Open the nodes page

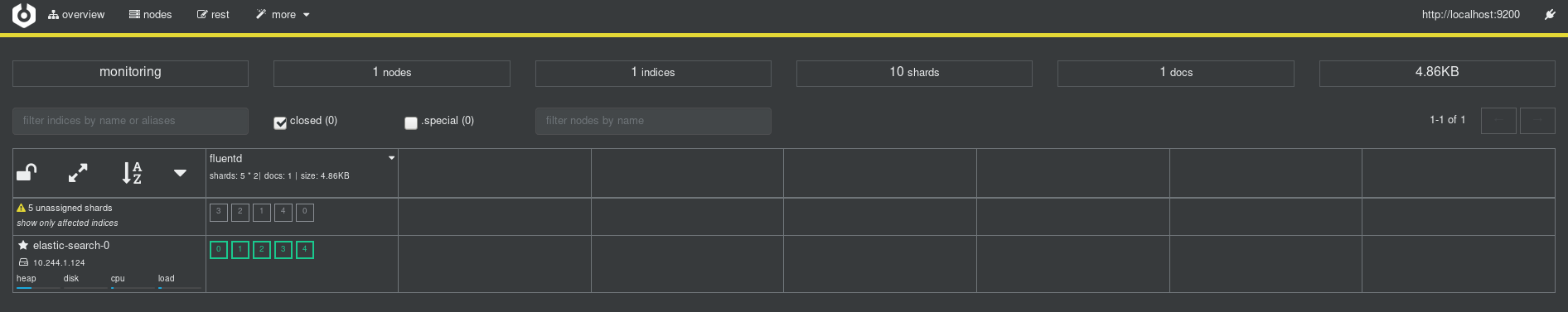(x=151, y=15)
